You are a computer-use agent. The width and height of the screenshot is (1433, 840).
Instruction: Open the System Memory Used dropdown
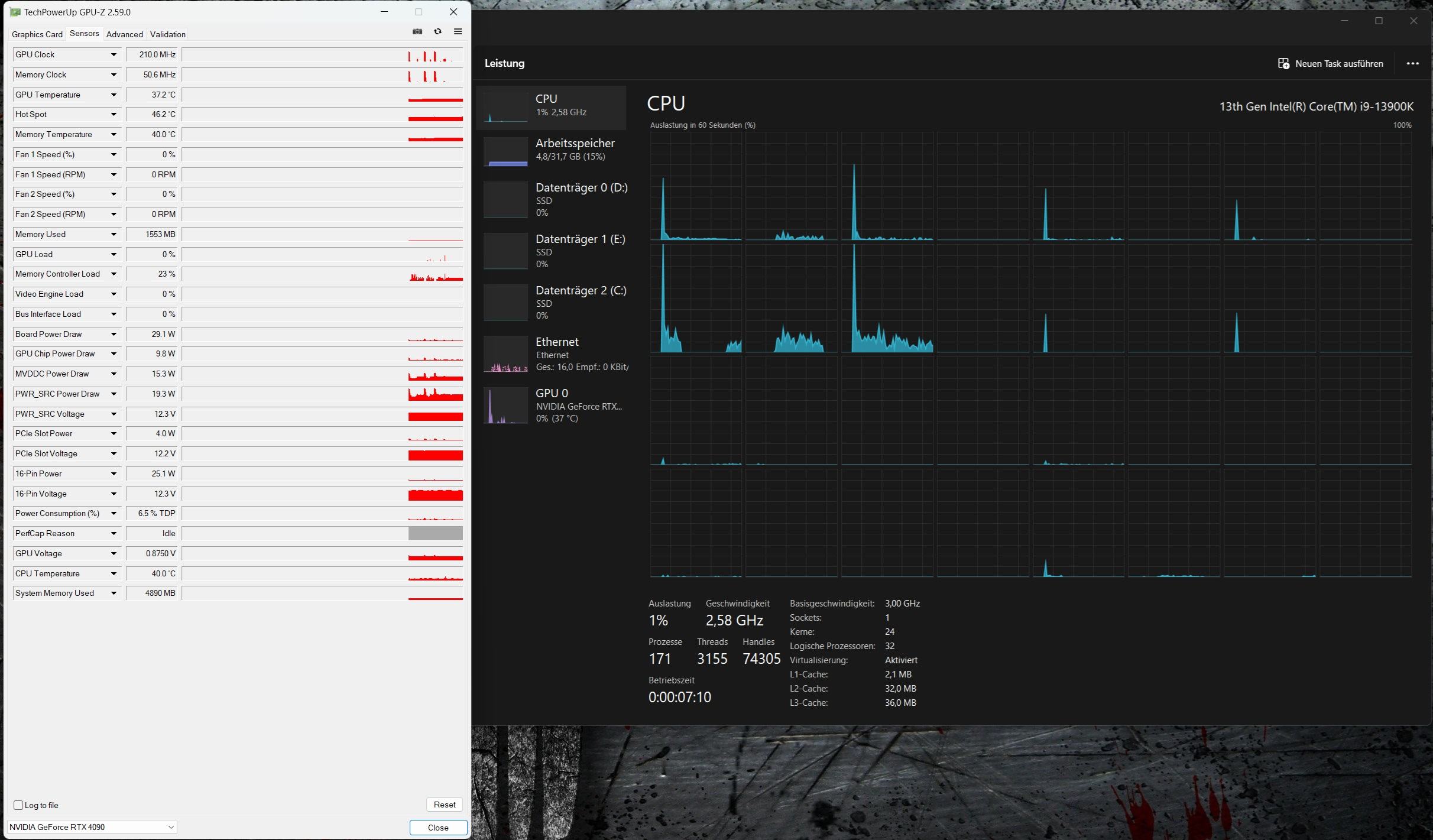point(114,593)
